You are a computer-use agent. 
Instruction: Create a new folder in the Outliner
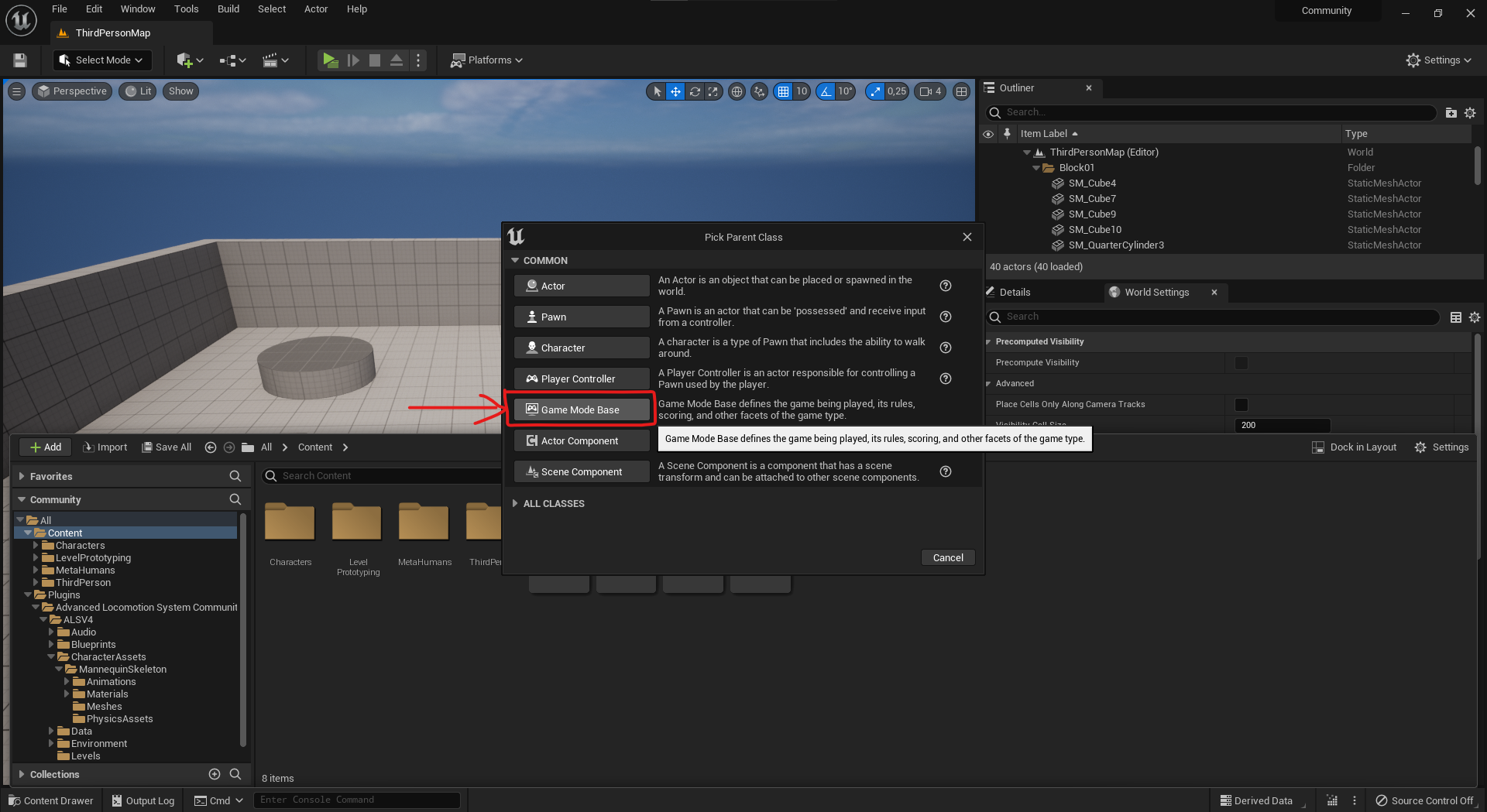[x=1451, y=113]
